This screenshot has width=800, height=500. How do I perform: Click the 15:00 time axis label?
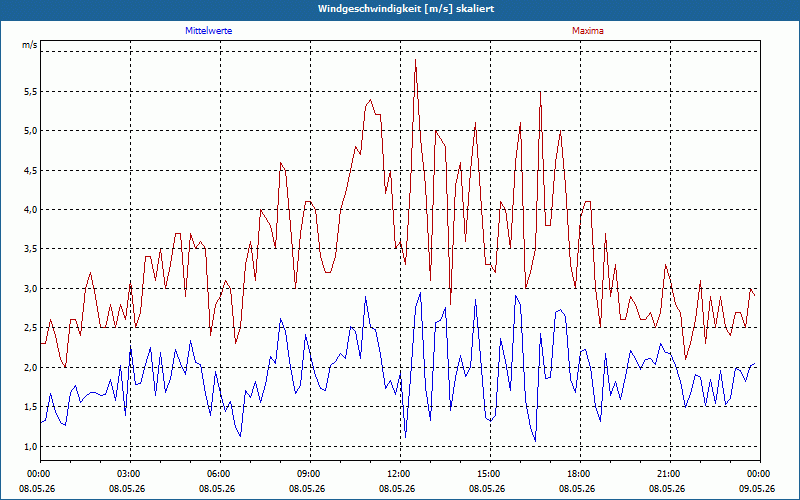[x=490, y=474]
